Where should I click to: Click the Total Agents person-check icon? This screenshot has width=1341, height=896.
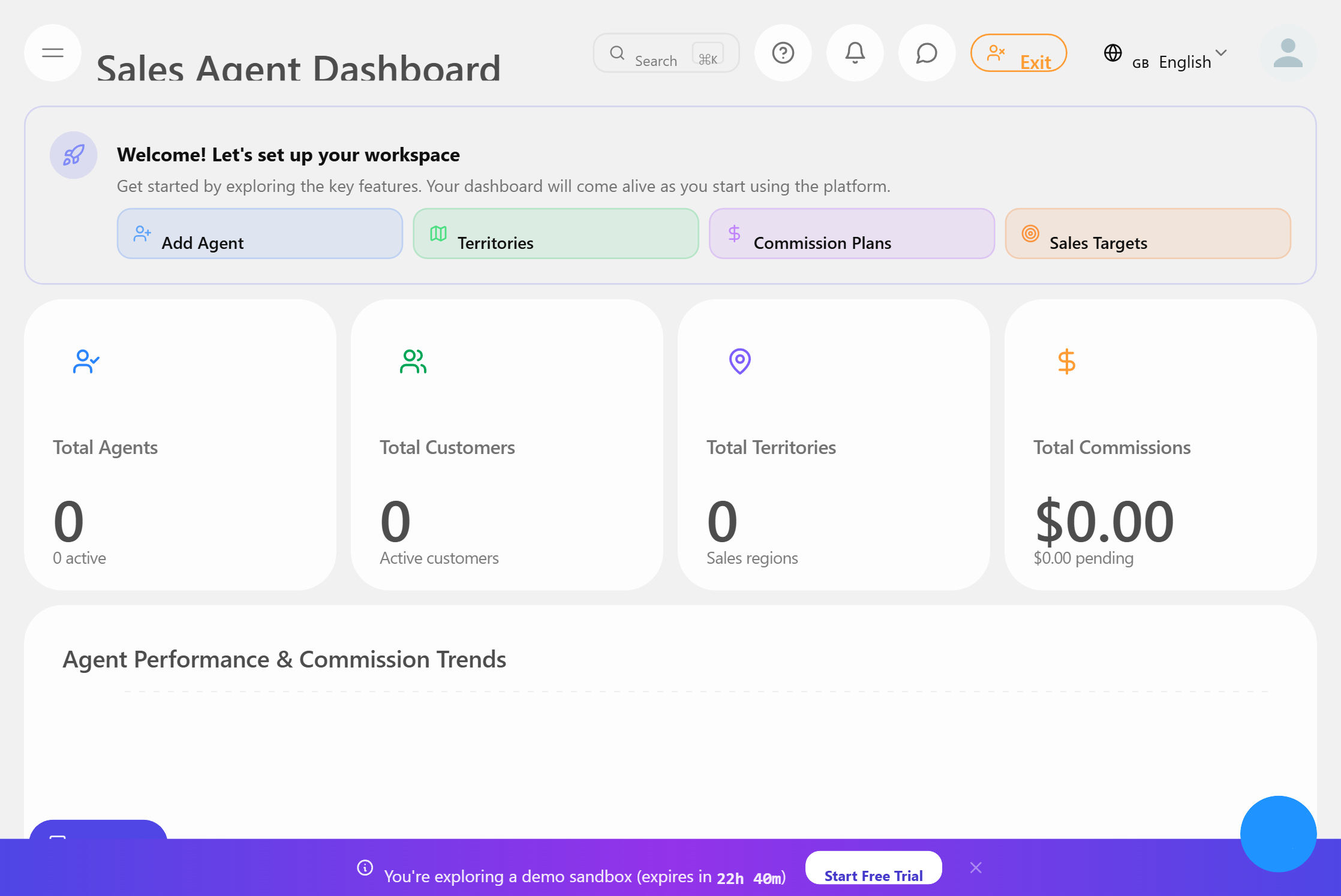86,361
